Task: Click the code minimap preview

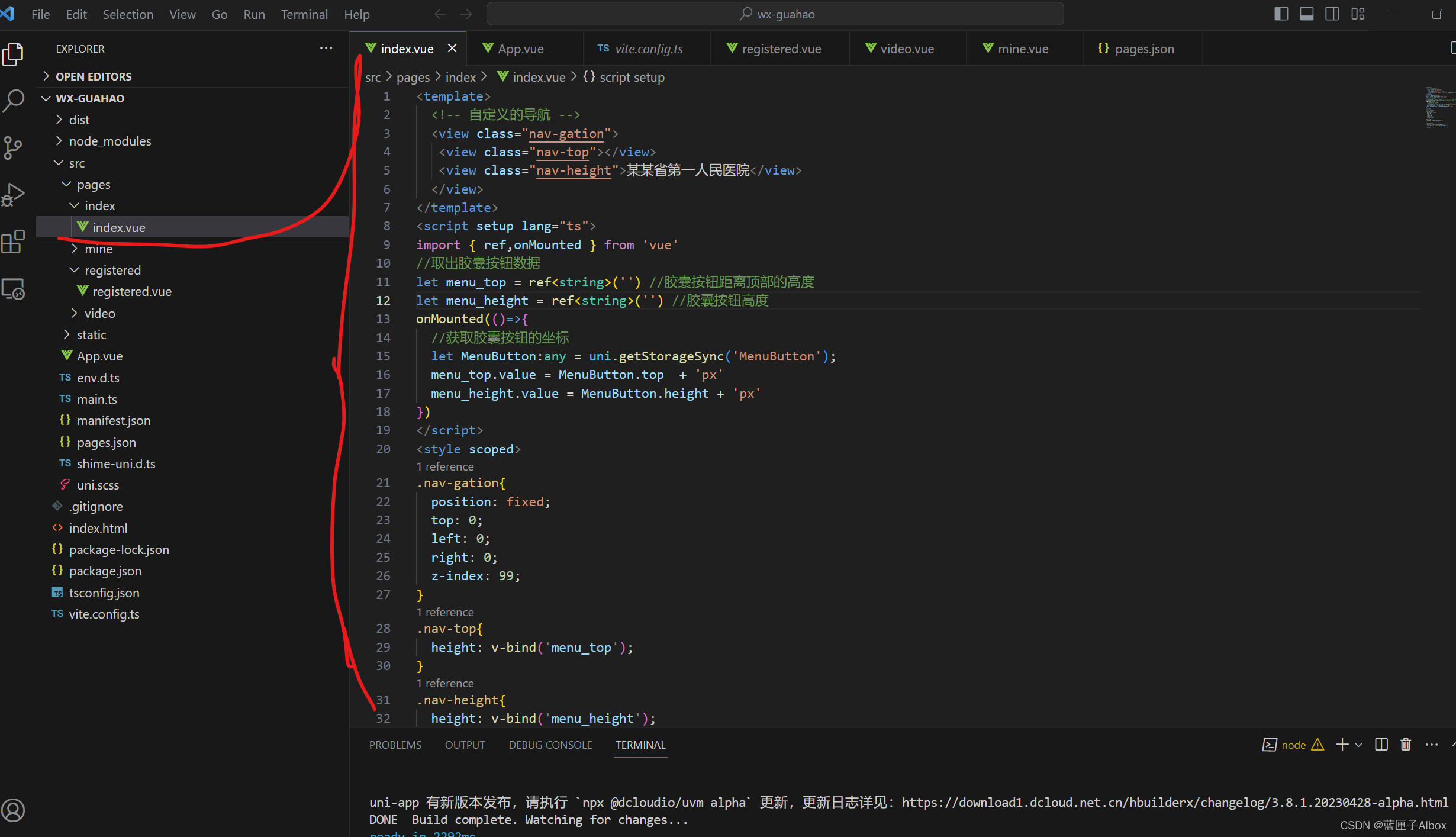Action: tap(1438, 108)
